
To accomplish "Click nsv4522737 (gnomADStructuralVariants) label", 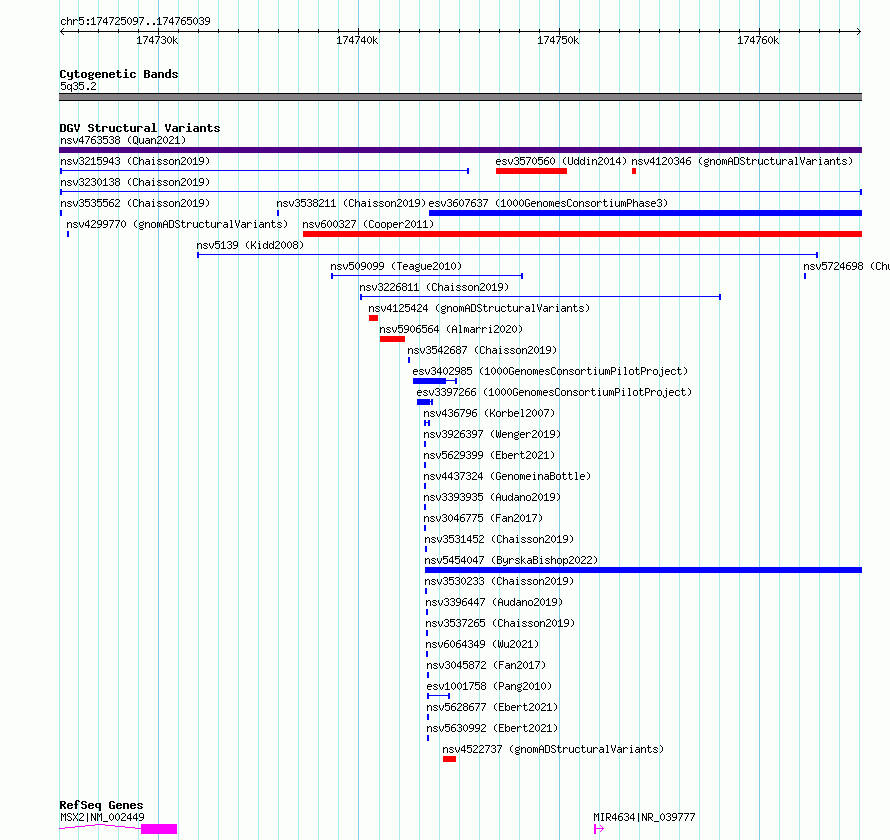I will pos(553,749).
